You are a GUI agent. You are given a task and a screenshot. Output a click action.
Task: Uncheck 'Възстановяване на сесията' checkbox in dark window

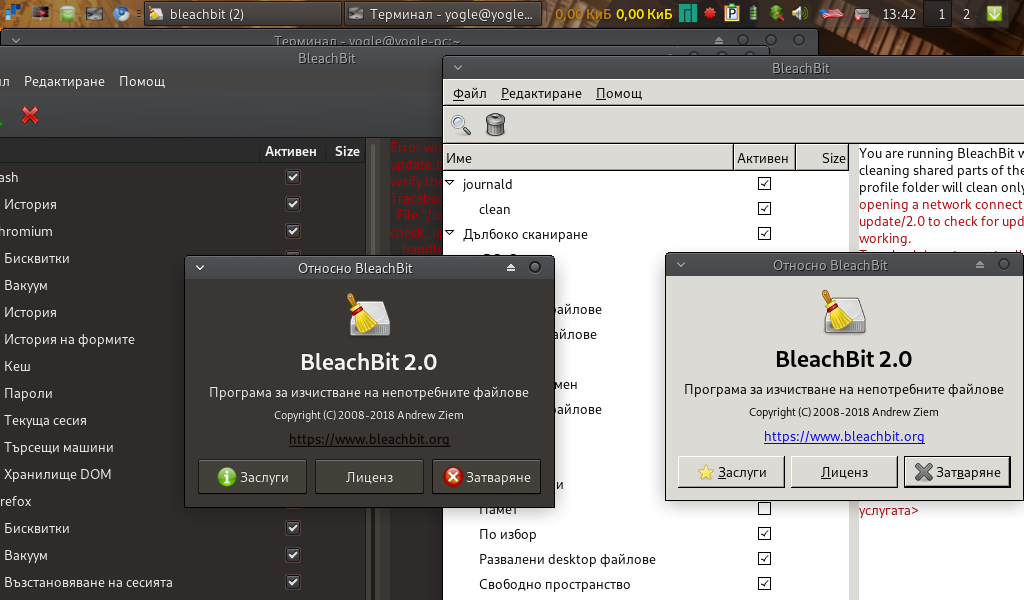point(293,582)
